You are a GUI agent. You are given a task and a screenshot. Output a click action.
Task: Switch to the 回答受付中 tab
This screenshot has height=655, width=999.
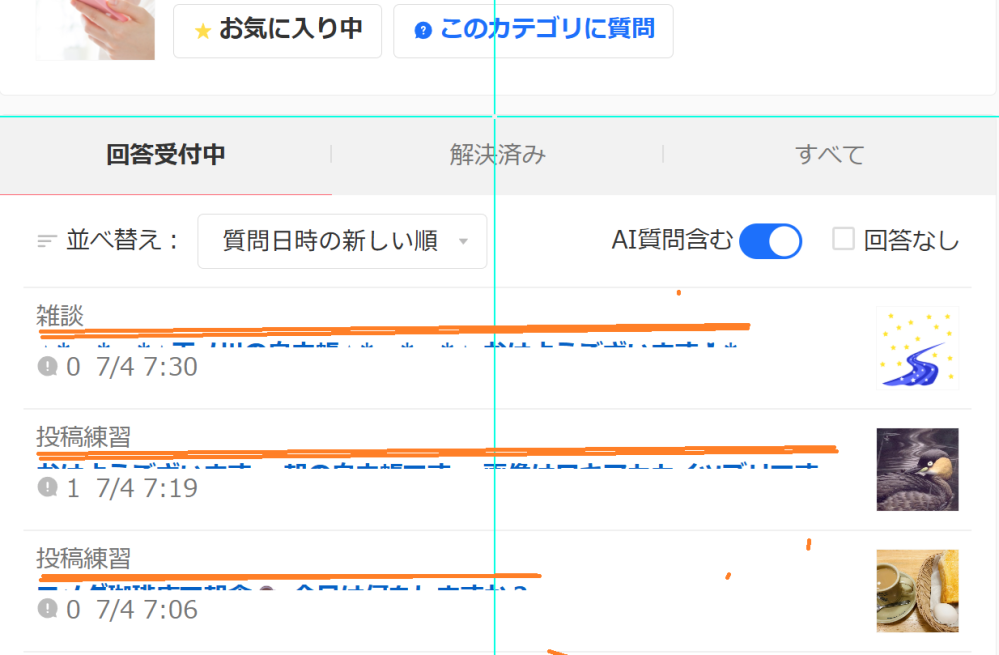[x=166, y=155]
